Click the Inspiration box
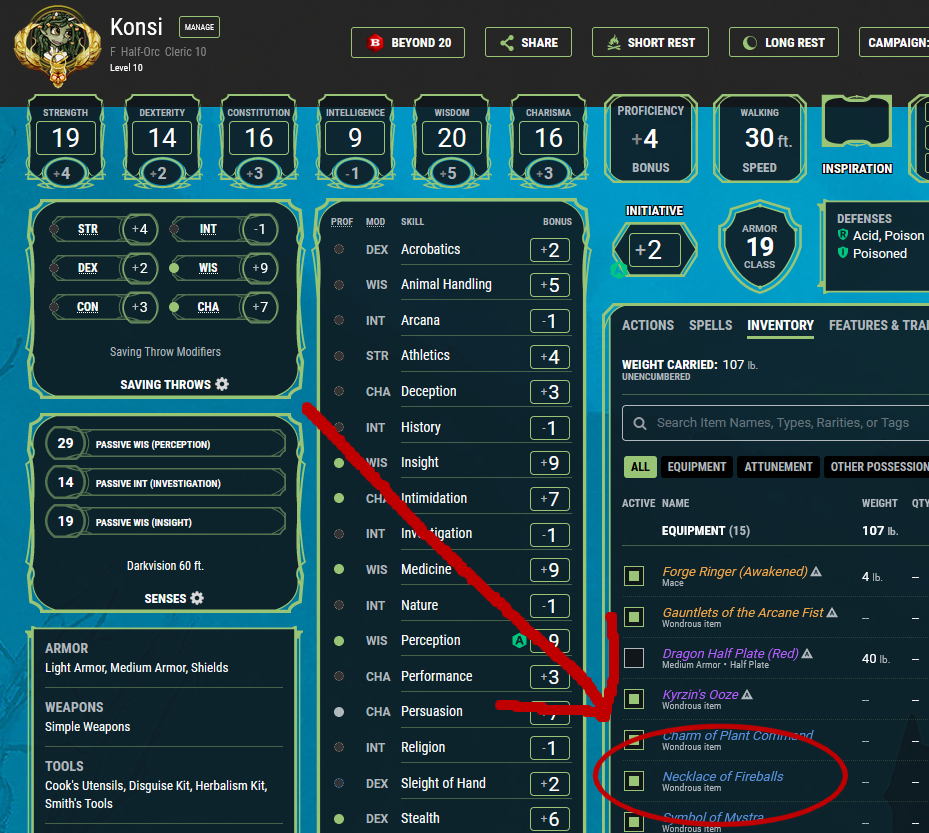 857,126
